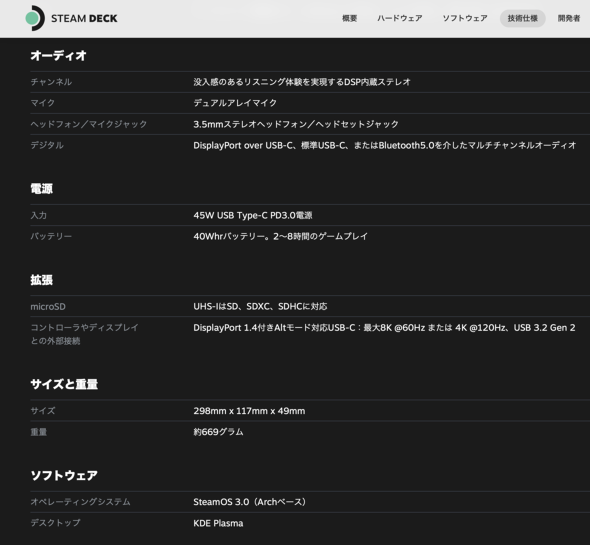The width and height of the screenshot is (590, 545).
Task: Click the 3.5mmステレオヘッドフォン value
Action: (x=296, y=124)
